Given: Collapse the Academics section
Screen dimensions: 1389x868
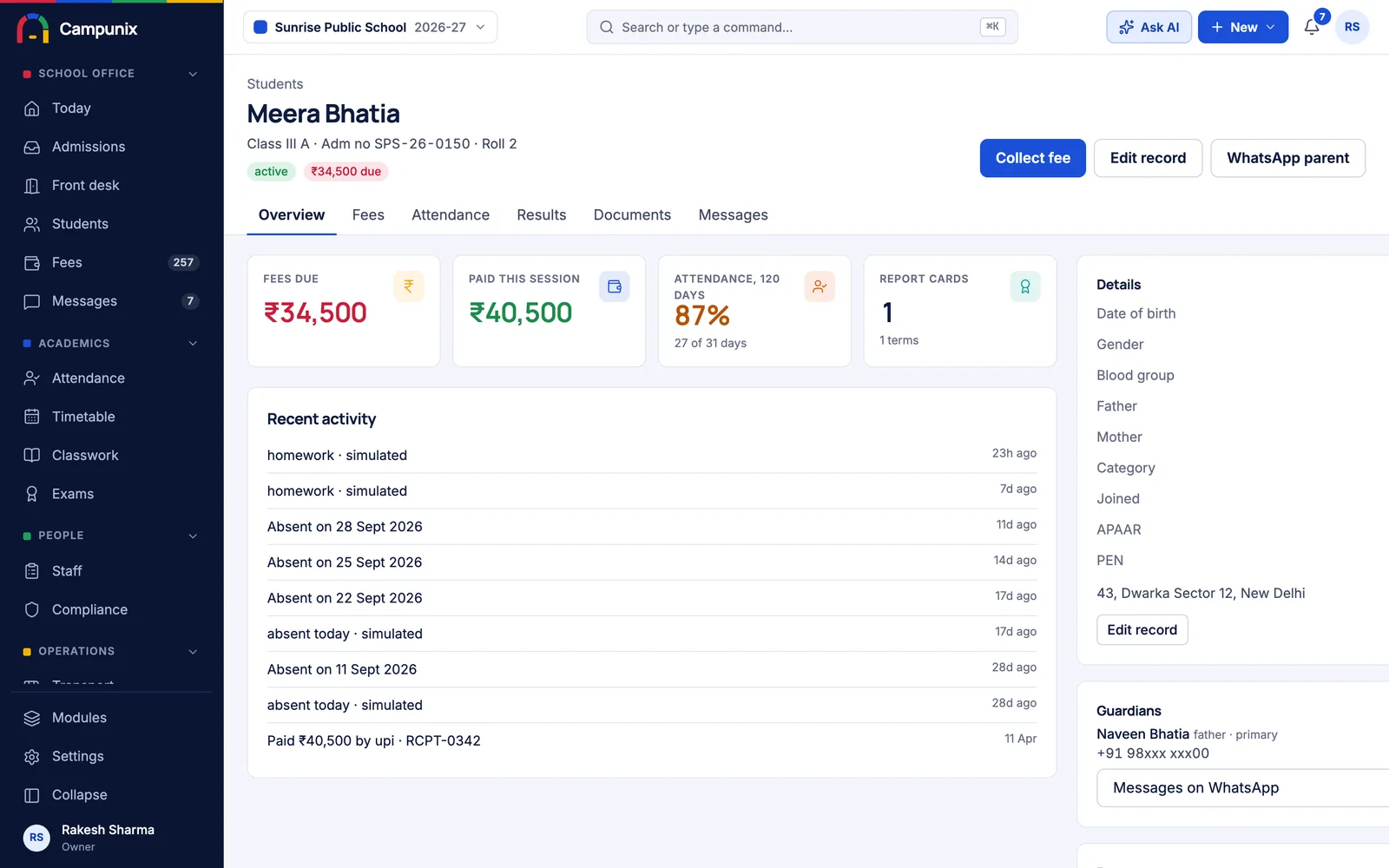Looking at the screenshot, I should (x=193, y=344).
